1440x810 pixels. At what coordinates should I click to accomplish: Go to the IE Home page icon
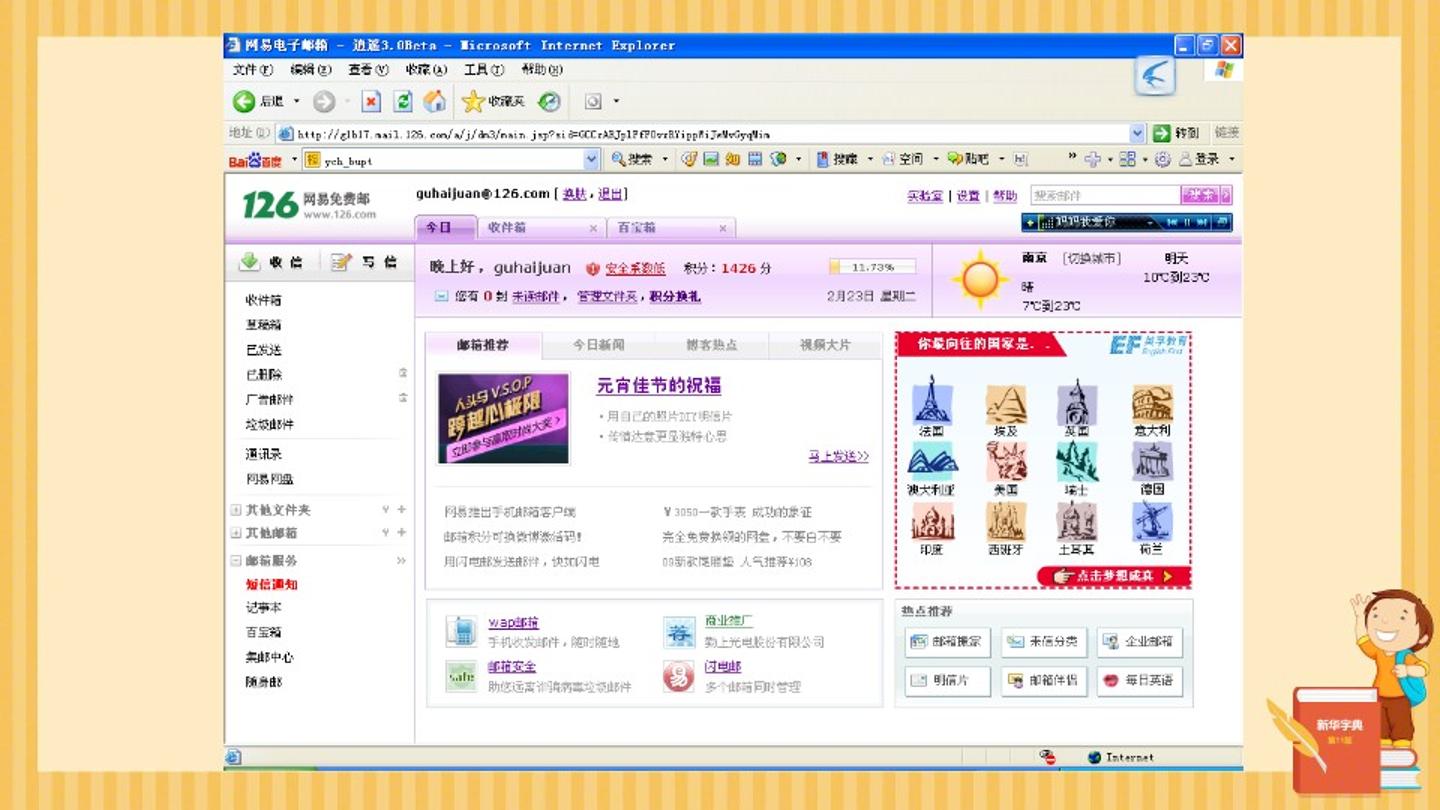click(x=434, y=101)
